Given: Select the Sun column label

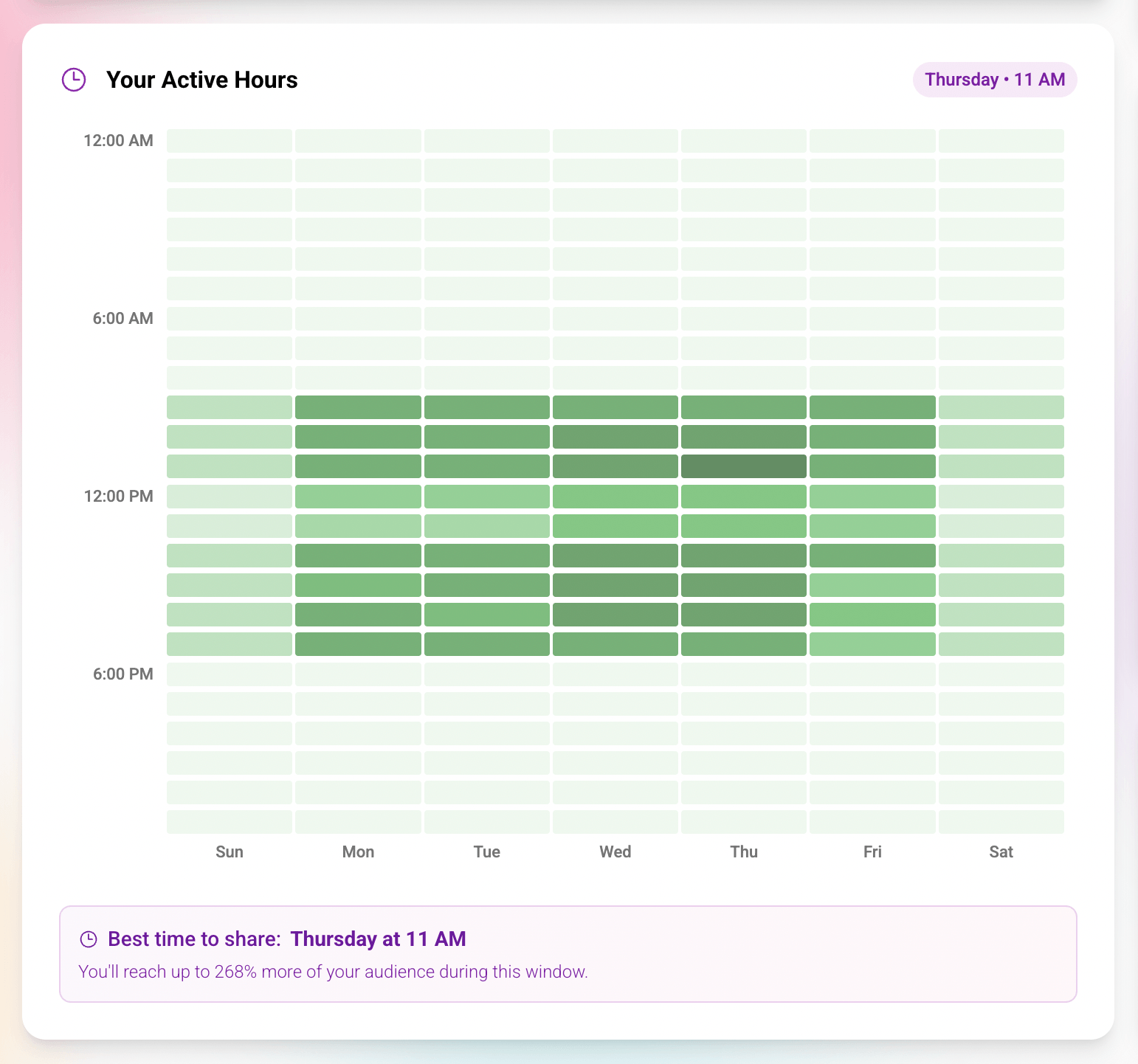Looking at the screenshot, I should [x=229, y=851].
